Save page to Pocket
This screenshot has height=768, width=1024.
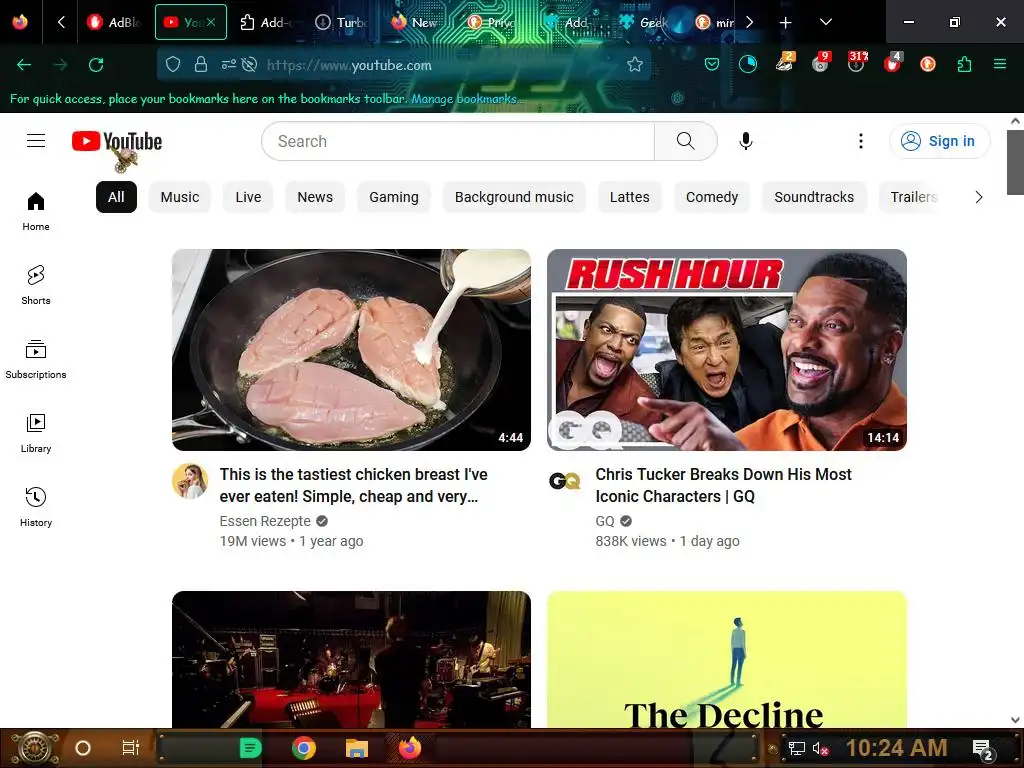pos(712,65)
